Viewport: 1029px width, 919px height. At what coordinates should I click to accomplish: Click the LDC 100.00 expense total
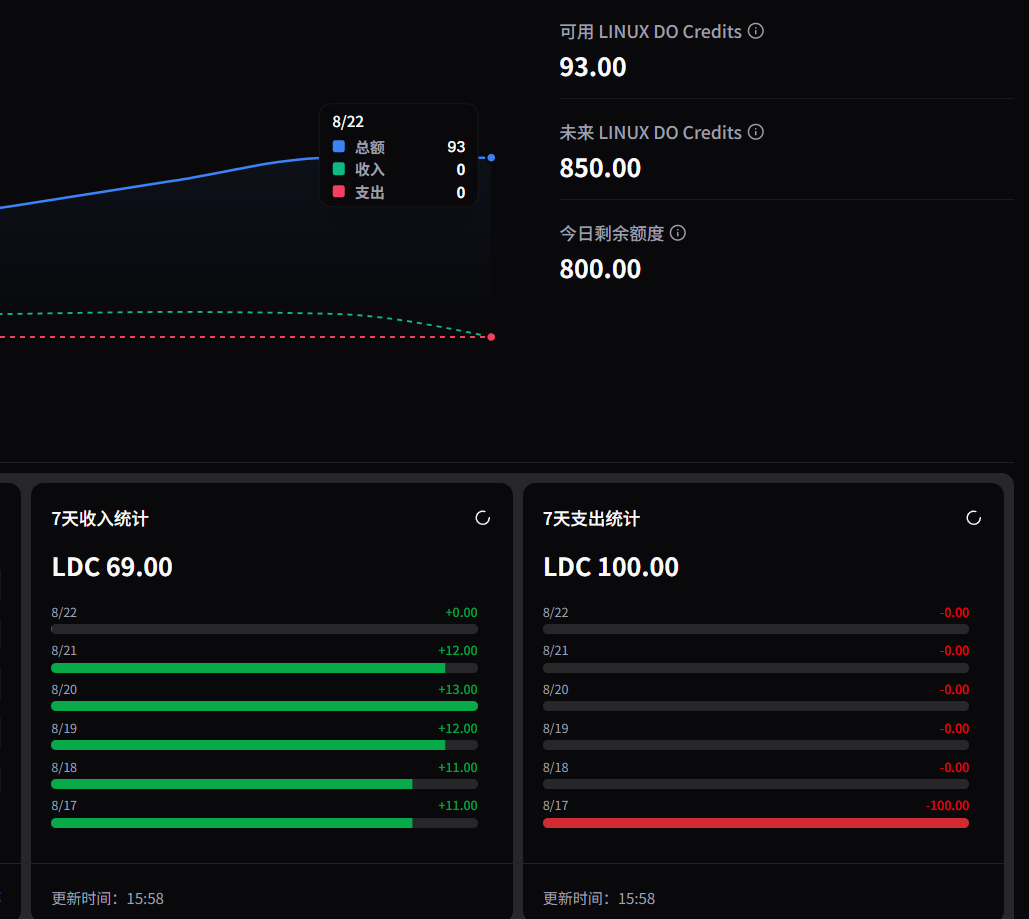611,567
